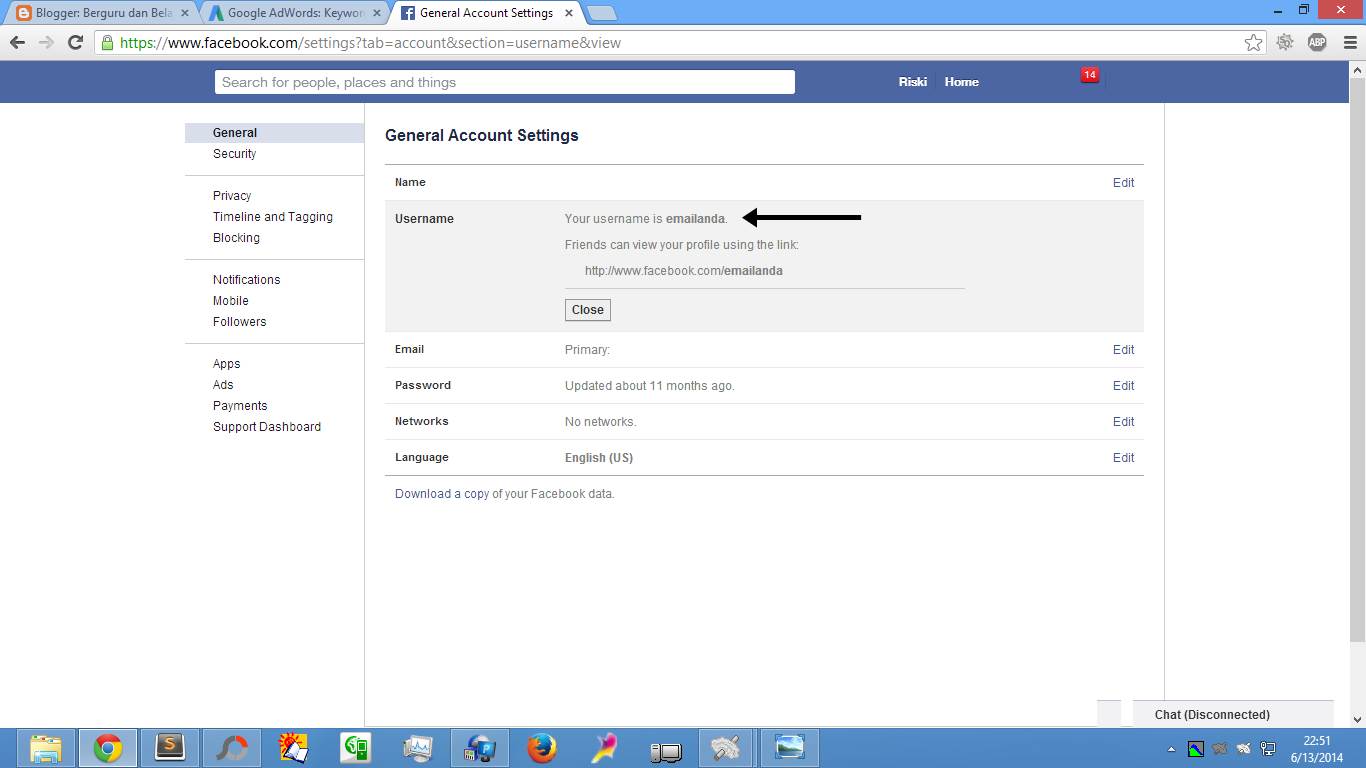
Task: Open the SEO gear extension icon
Action: click(1285, 42)
